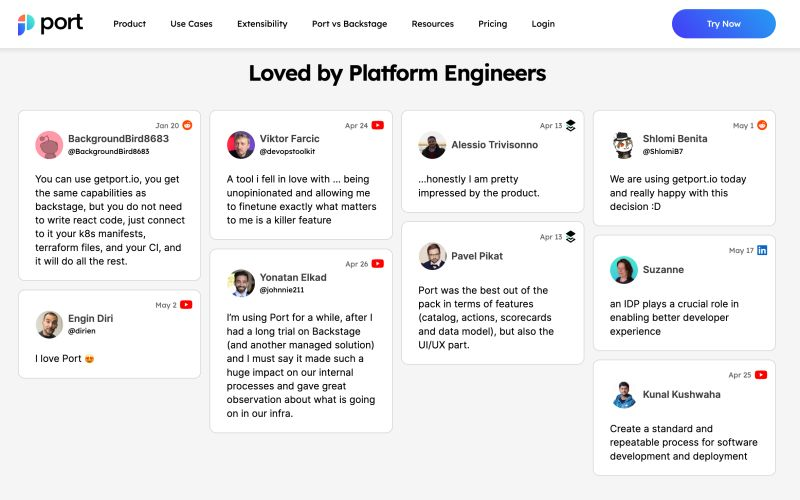Viewport: 800px width, 500px height.
Task: Click the Login link
Action: 543,24
